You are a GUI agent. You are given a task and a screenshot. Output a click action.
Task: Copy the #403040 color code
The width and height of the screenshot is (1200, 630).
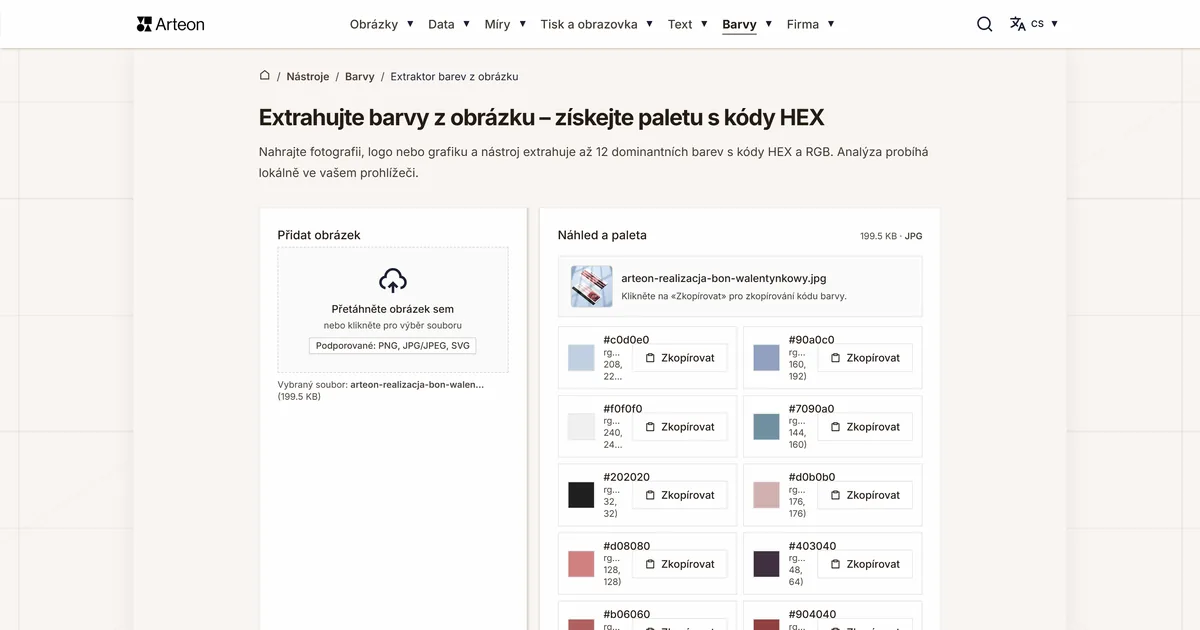pos(865,564)
